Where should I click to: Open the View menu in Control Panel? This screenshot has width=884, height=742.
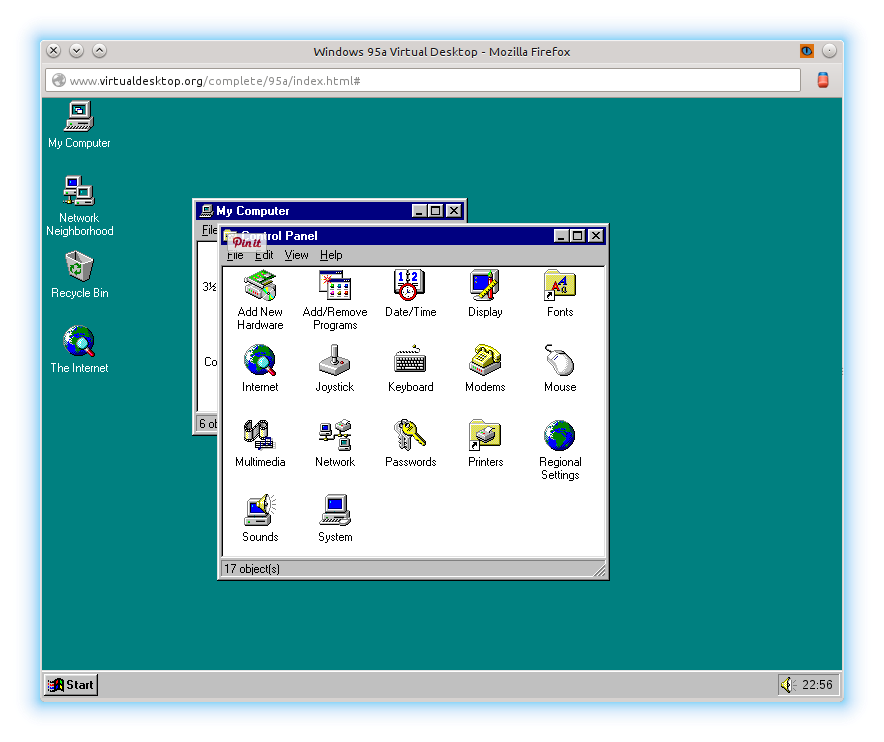click(297, 255)
